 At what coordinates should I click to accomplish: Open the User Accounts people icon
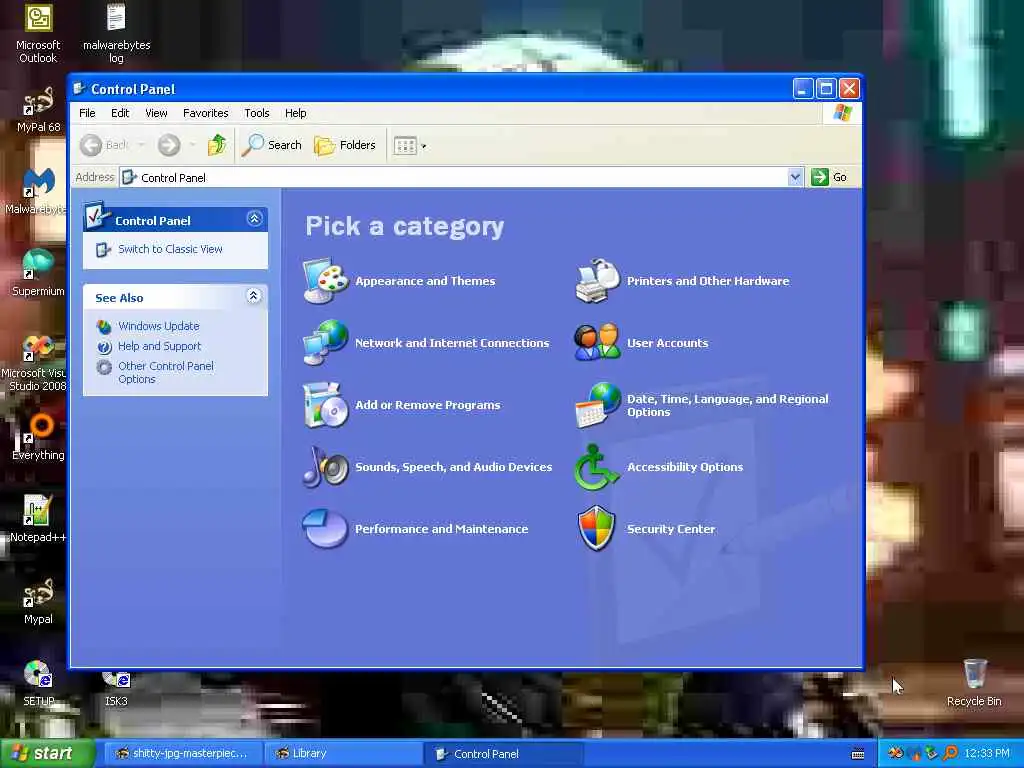pyautogui.click(x=597, y=342)
